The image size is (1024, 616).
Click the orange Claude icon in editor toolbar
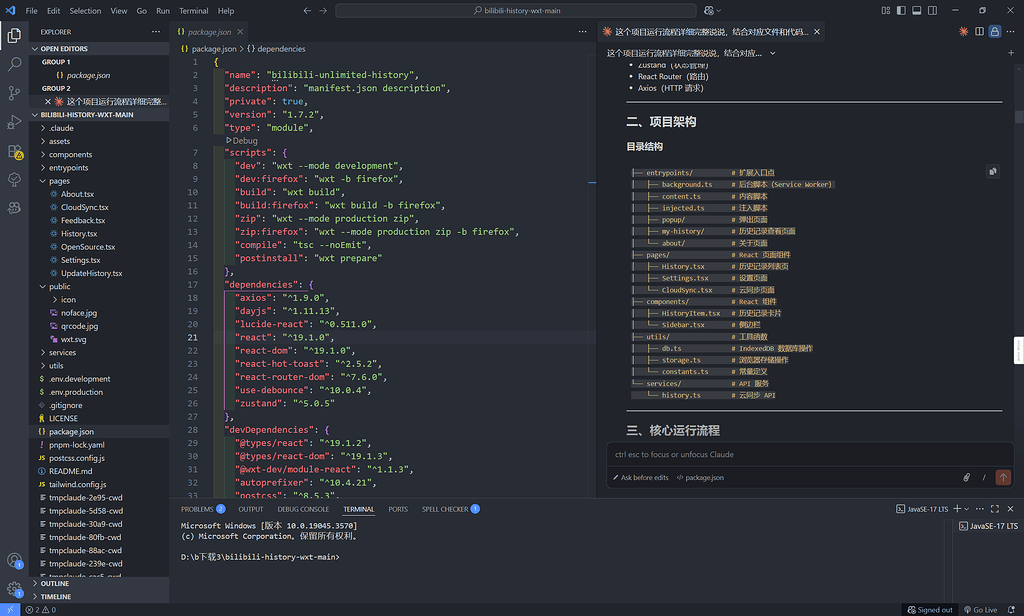(x=963, y=31)
